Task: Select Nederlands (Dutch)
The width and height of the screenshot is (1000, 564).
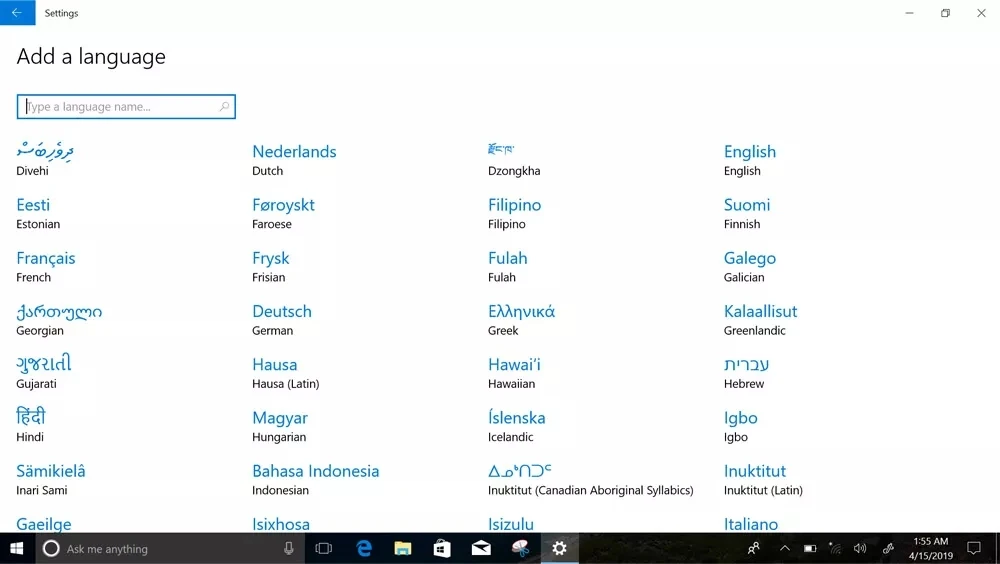Action: point(294,160)
